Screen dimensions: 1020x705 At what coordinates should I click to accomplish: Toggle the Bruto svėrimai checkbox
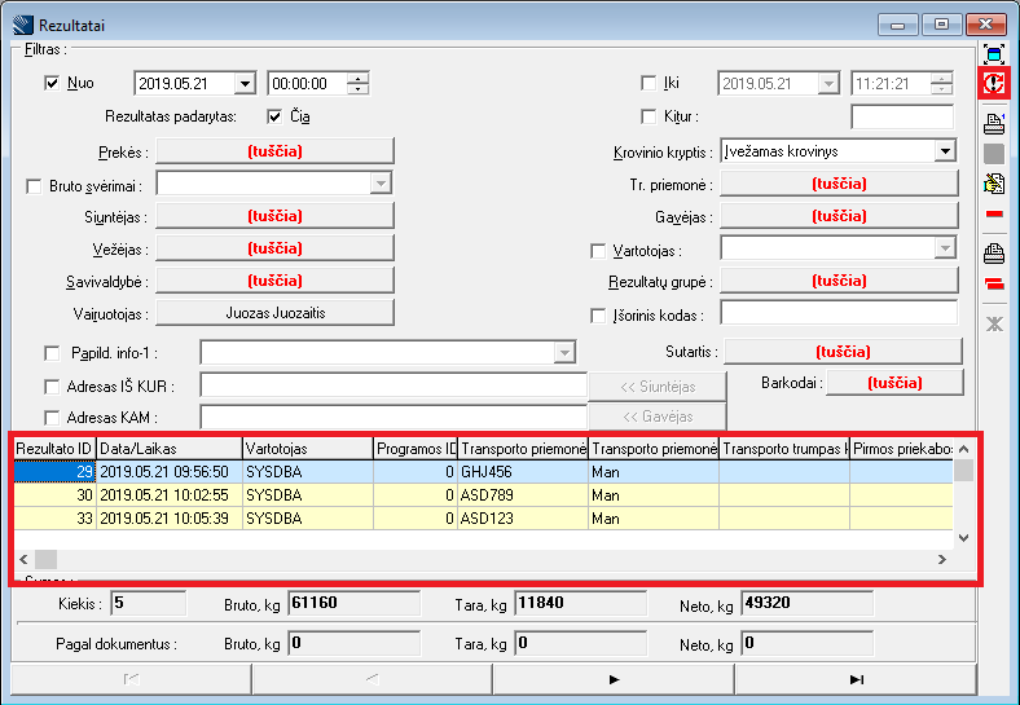point(34,185)
